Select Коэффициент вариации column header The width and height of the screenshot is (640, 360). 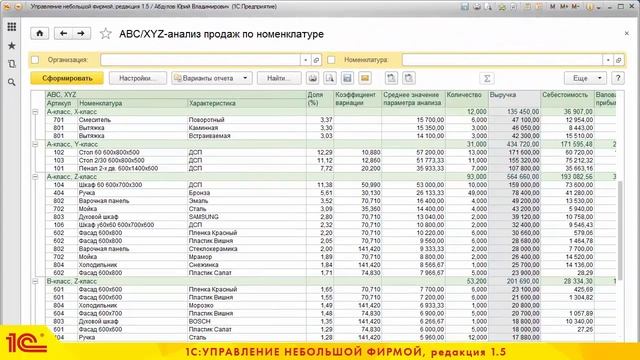coord(358,99)
